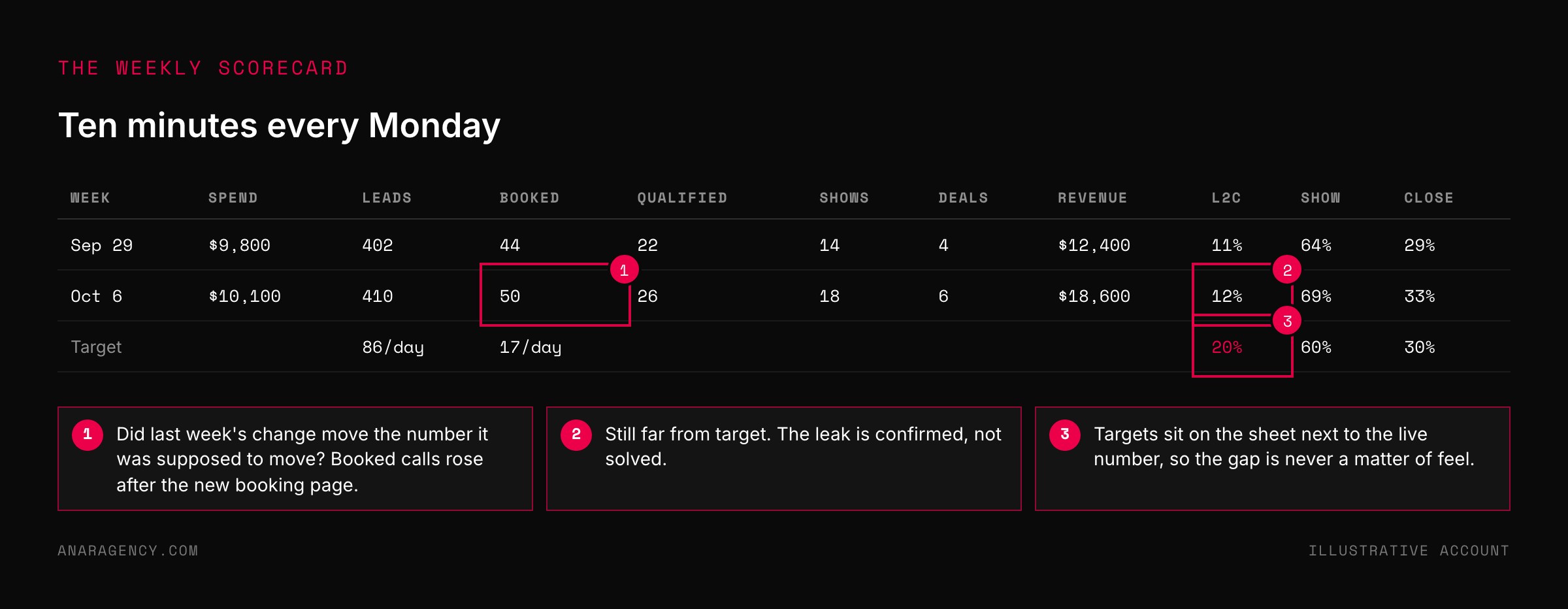
Task: Click numbered badge 2 in the second note
Action: tap(576, 435)
